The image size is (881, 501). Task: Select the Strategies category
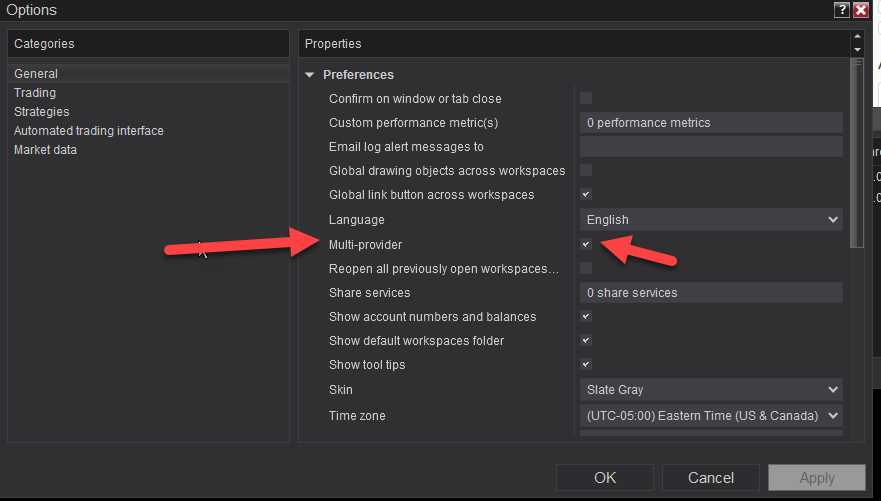41,112
